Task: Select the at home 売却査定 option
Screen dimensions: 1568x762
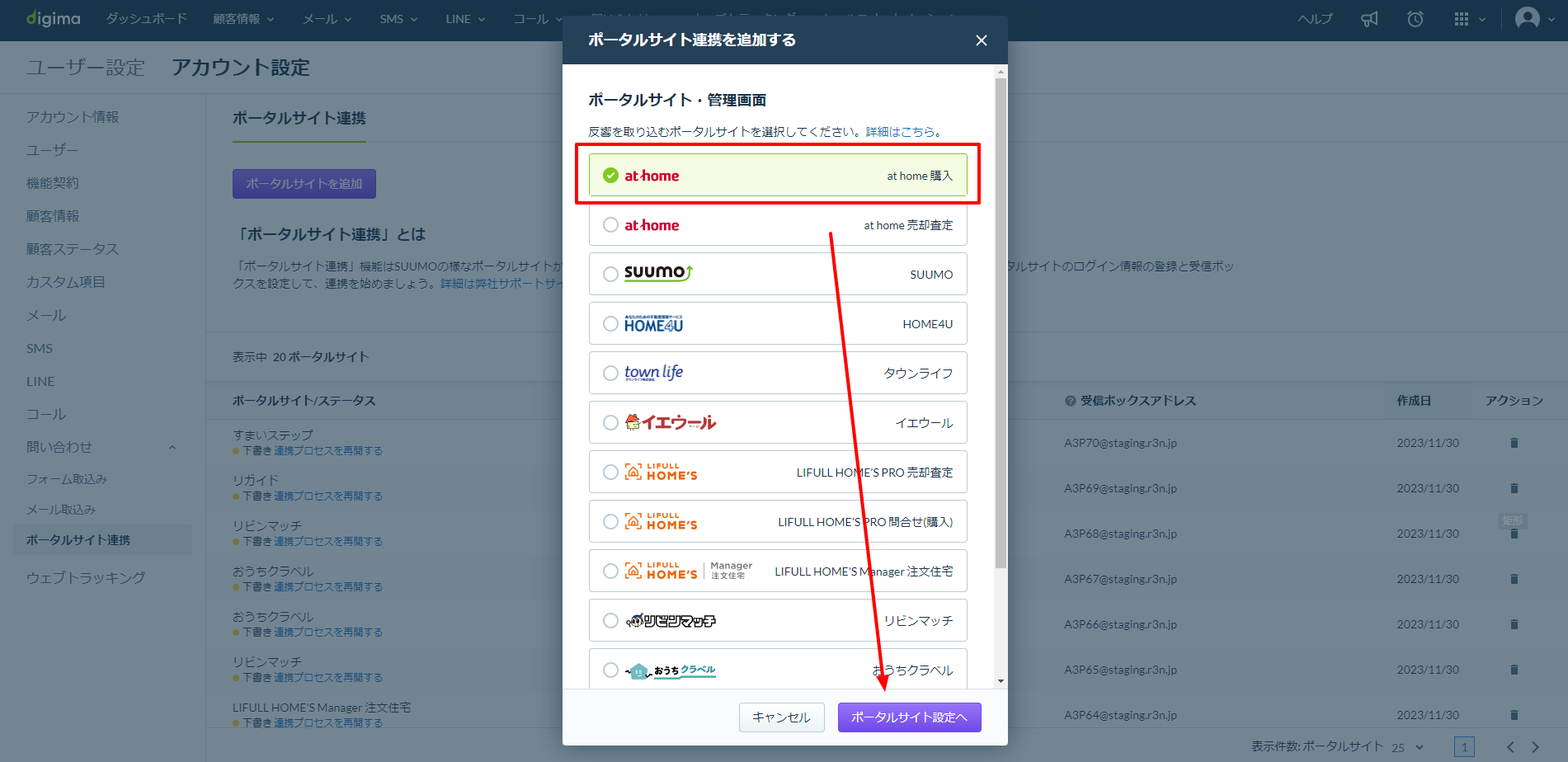Action: (x=778, y=224)
